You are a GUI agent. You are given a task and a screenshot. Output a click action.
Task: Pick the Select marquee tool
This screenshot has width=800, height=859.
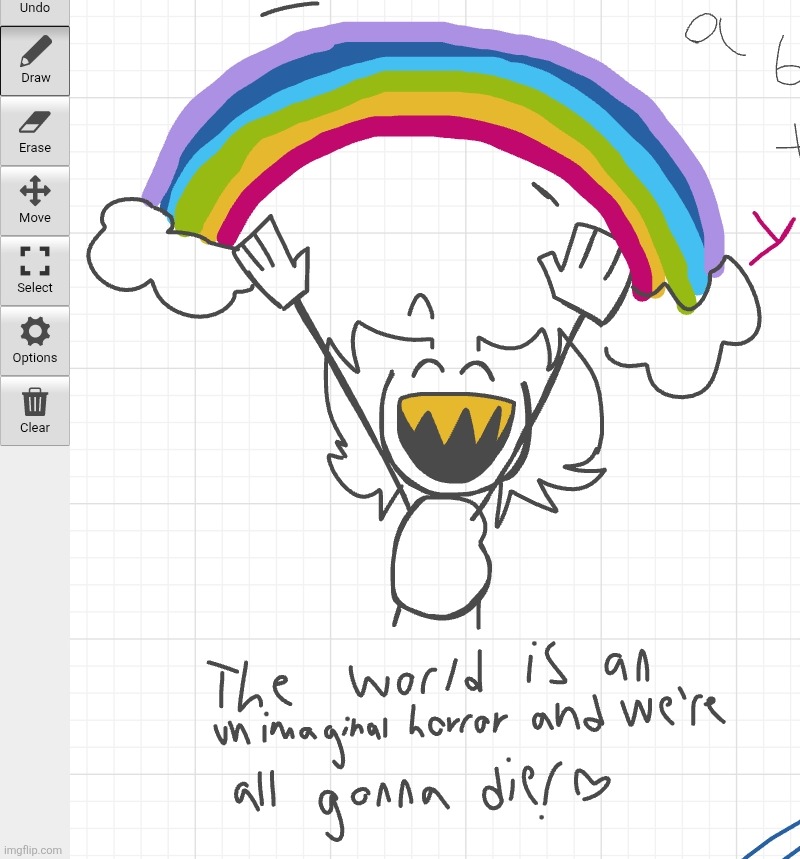tap(35, 271)
